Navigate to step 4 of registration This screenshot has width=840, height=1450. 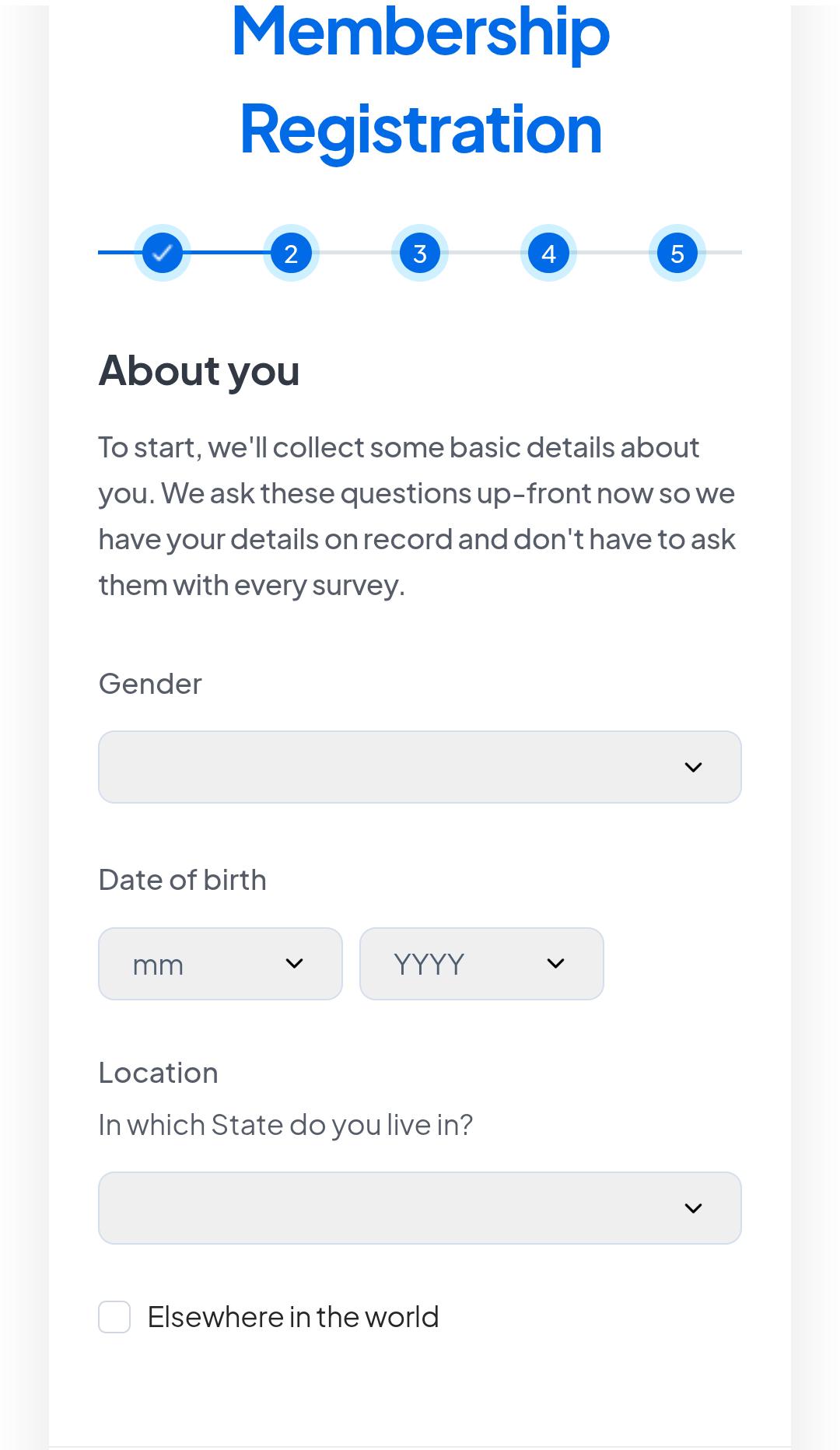click(549, 252)
